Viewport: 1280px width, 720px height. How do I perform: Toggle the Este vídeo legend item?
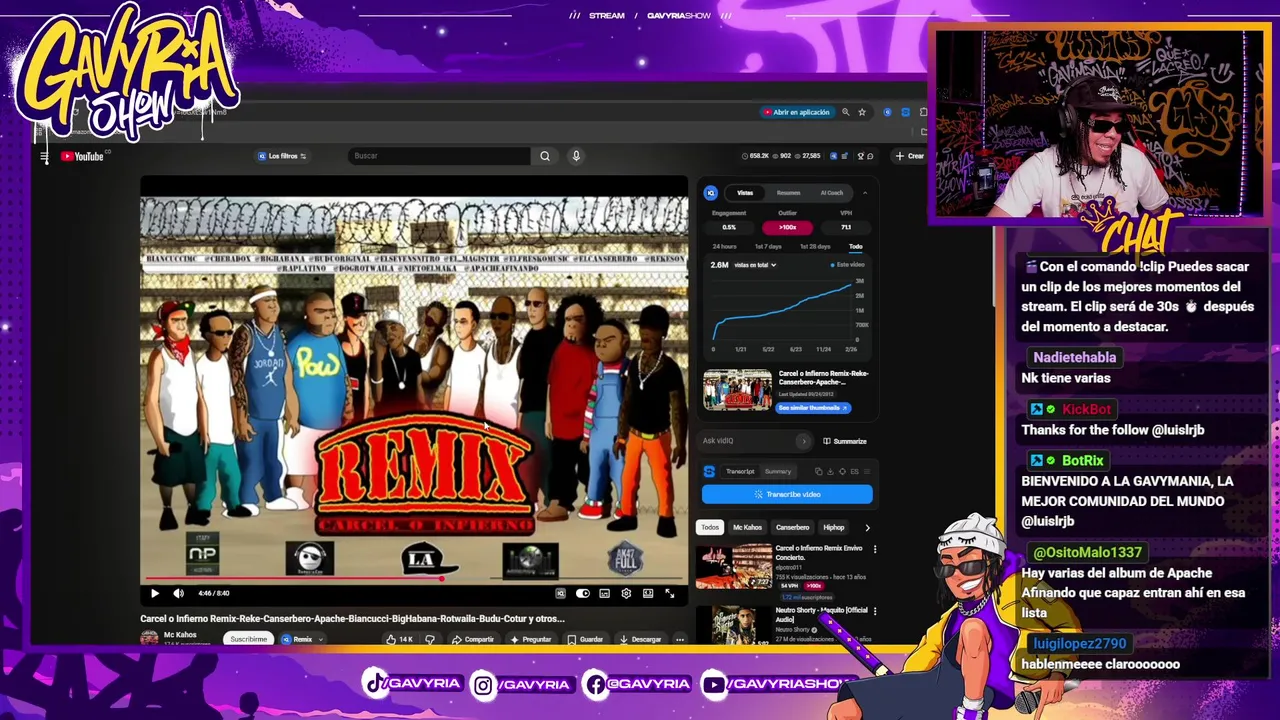[848, 265]
